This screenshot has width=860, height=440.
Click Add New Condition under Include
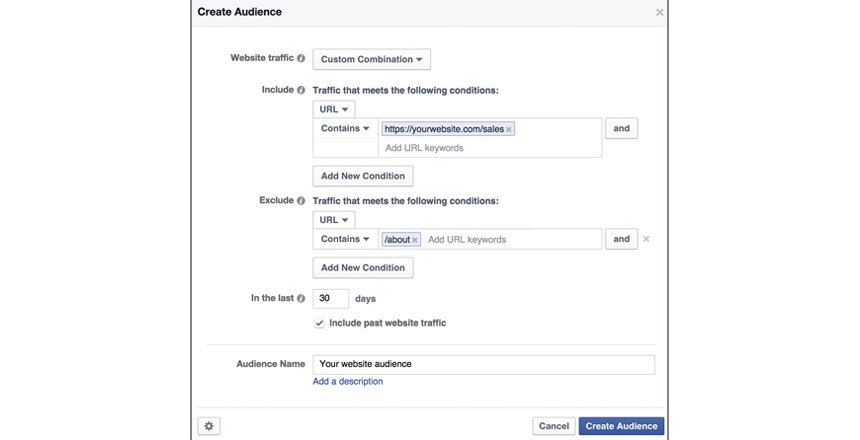pyautogui.click(x=362, y=176)
